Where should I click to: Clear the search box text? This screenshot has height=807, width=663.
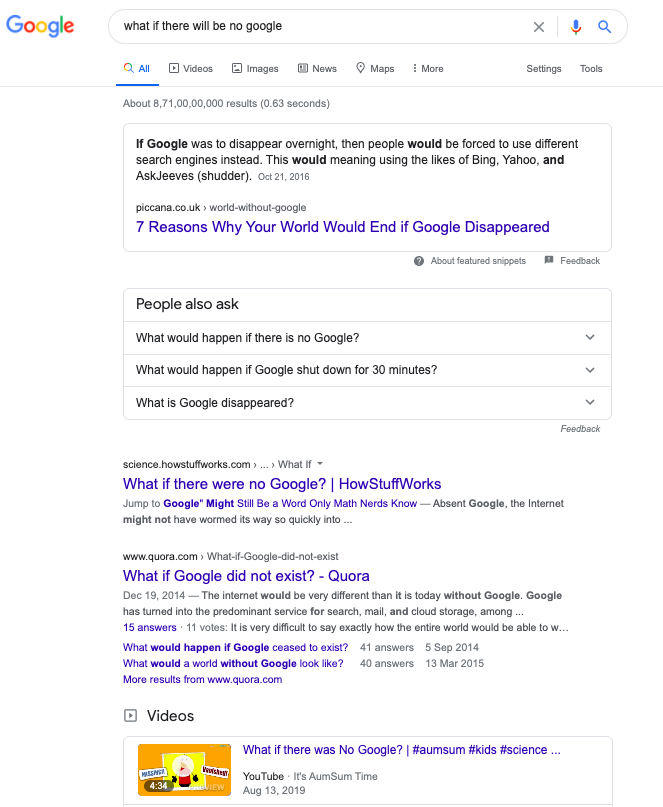(539, 27)
